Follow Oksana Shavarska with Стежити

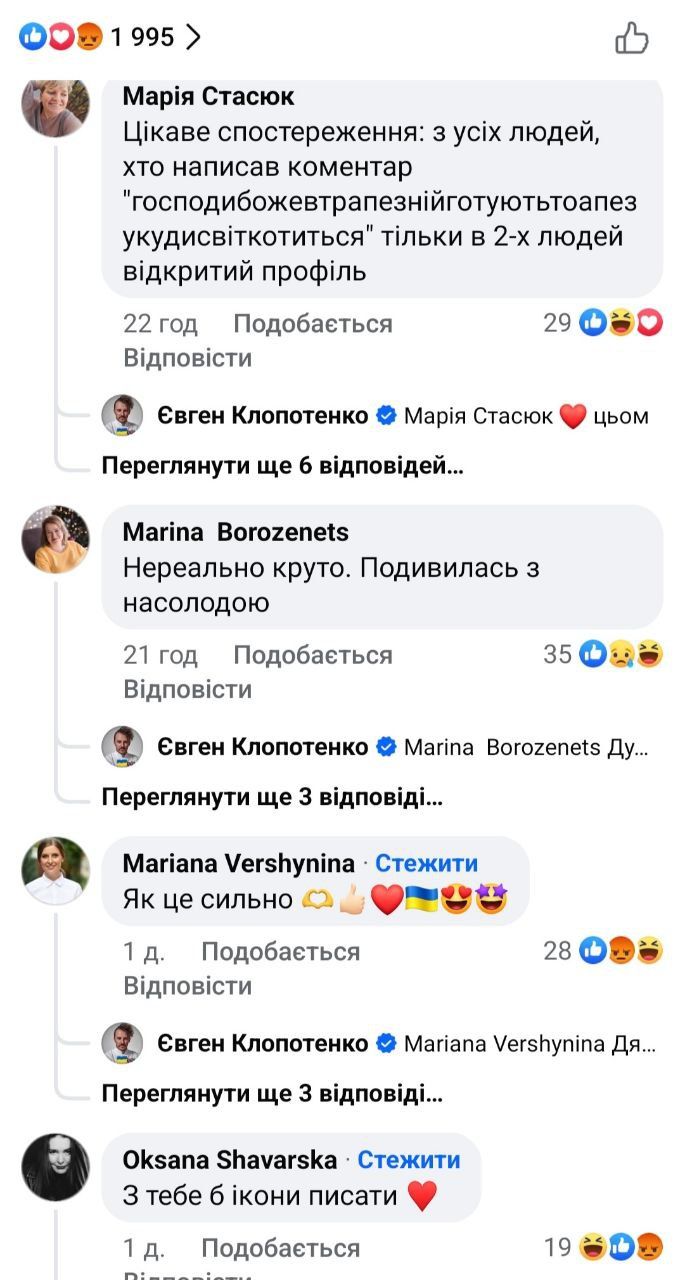point(409,1159)
